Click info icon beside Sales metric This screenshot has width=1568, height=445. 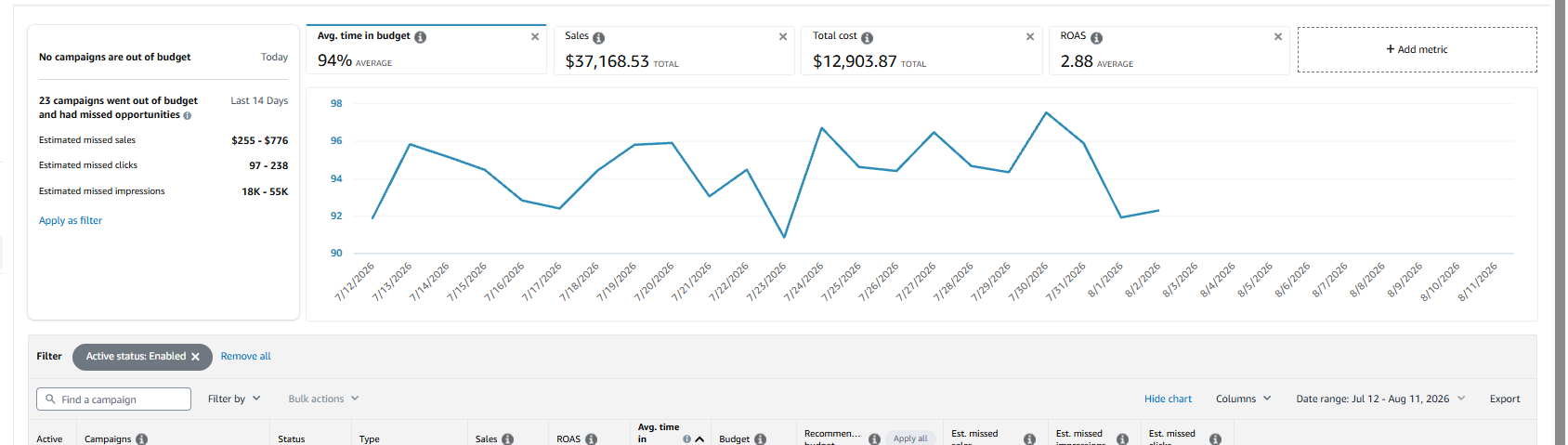point(599,38)
